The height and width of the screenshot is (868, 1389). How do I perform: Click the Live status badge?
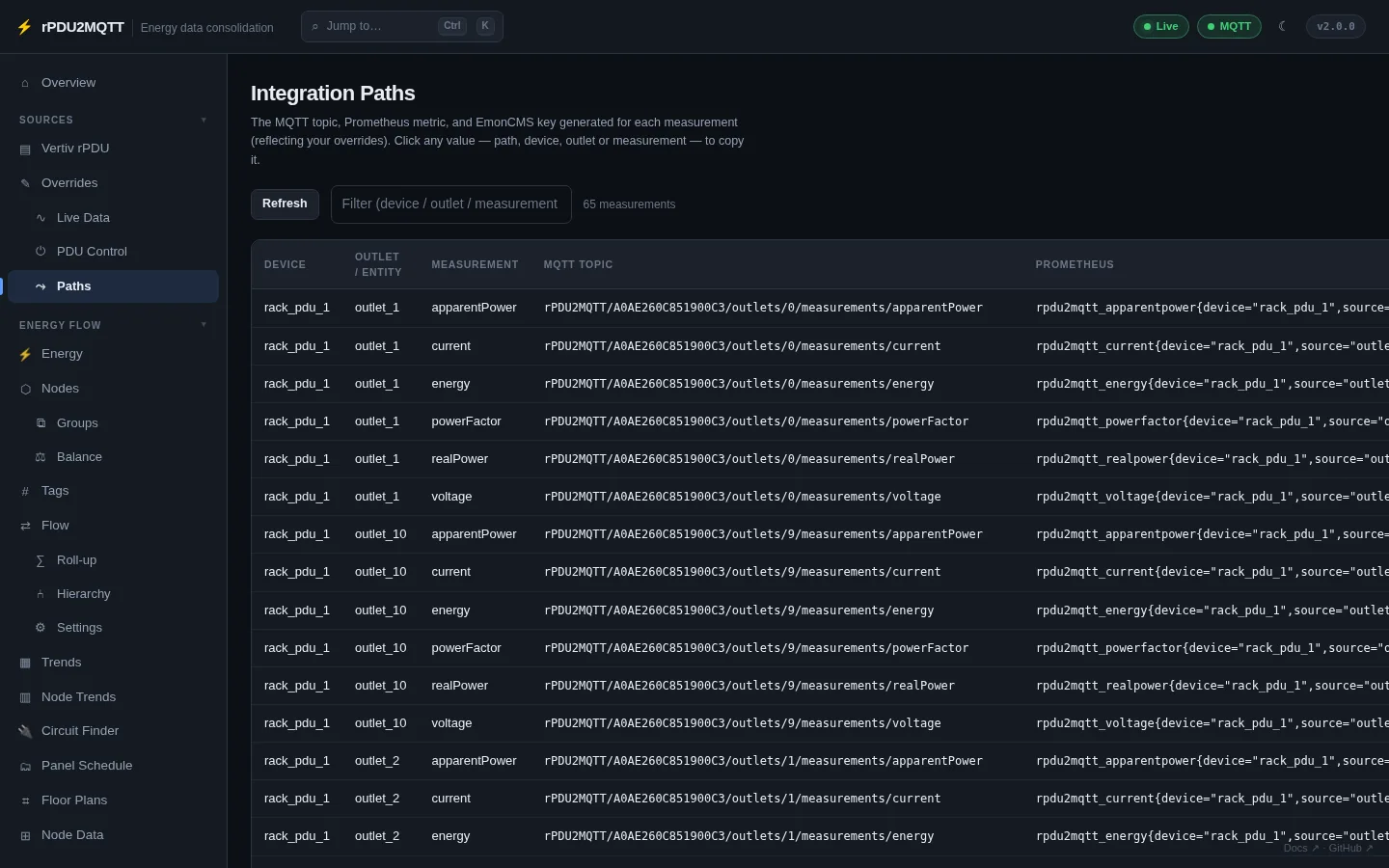(x=1160, y=26)
